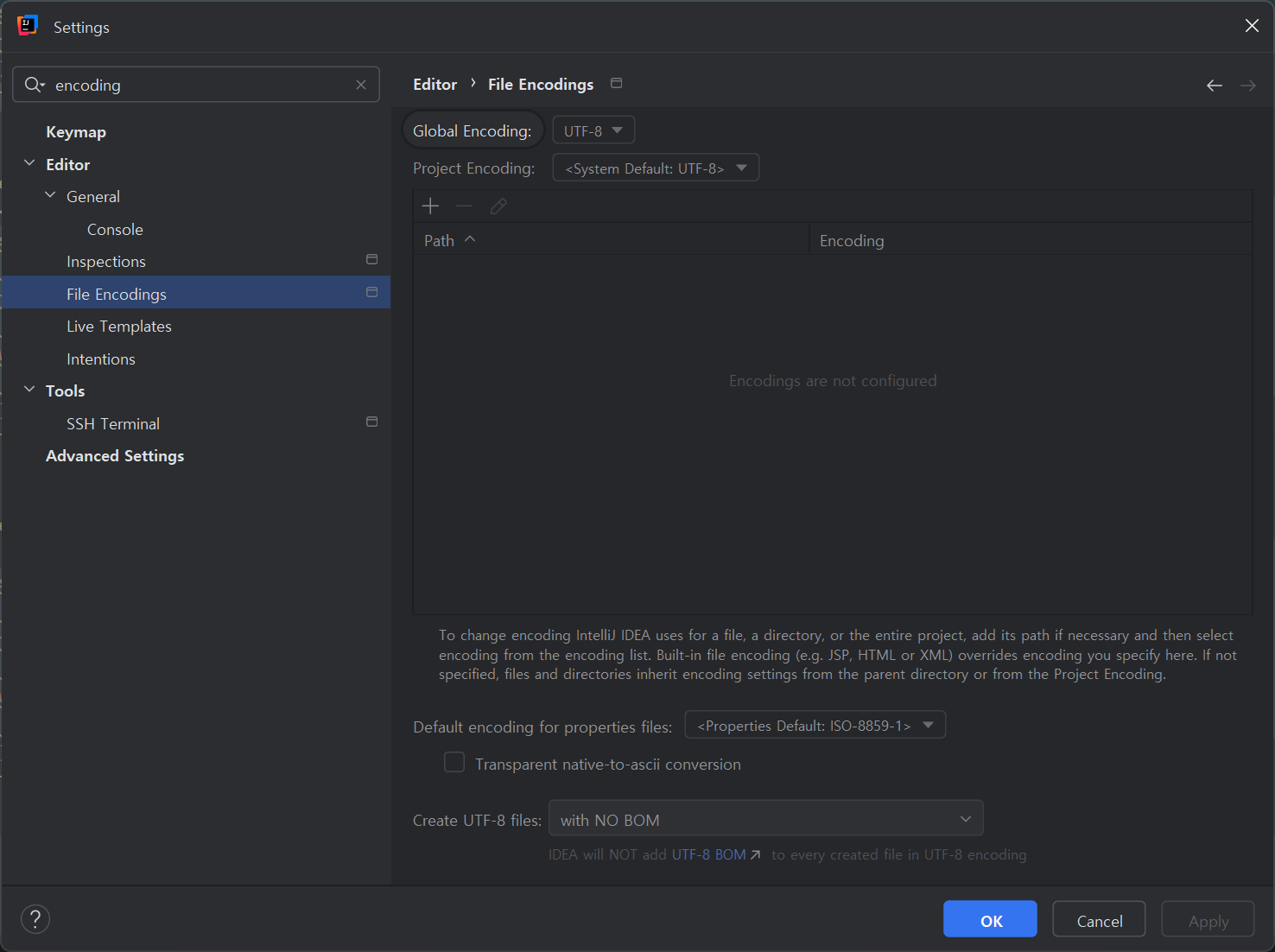Click the Project Encoding label
1275x952 pixels.
point(474,168)
